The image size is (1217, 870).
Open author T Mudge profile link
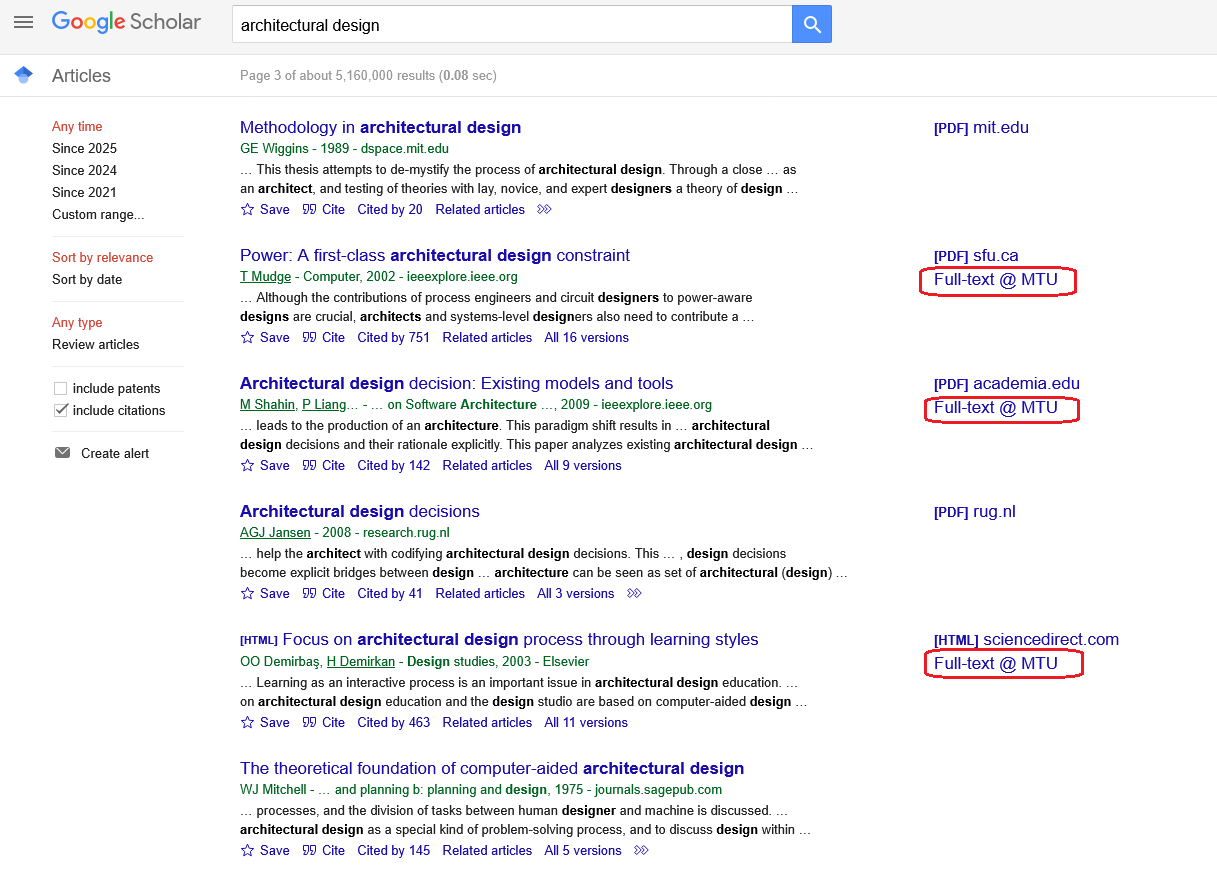(265, 276)
